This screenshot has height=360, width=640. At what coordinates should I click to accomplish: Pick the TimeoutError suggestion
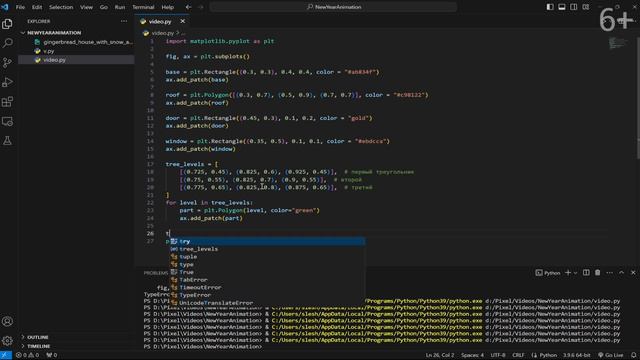coord(267,287)
